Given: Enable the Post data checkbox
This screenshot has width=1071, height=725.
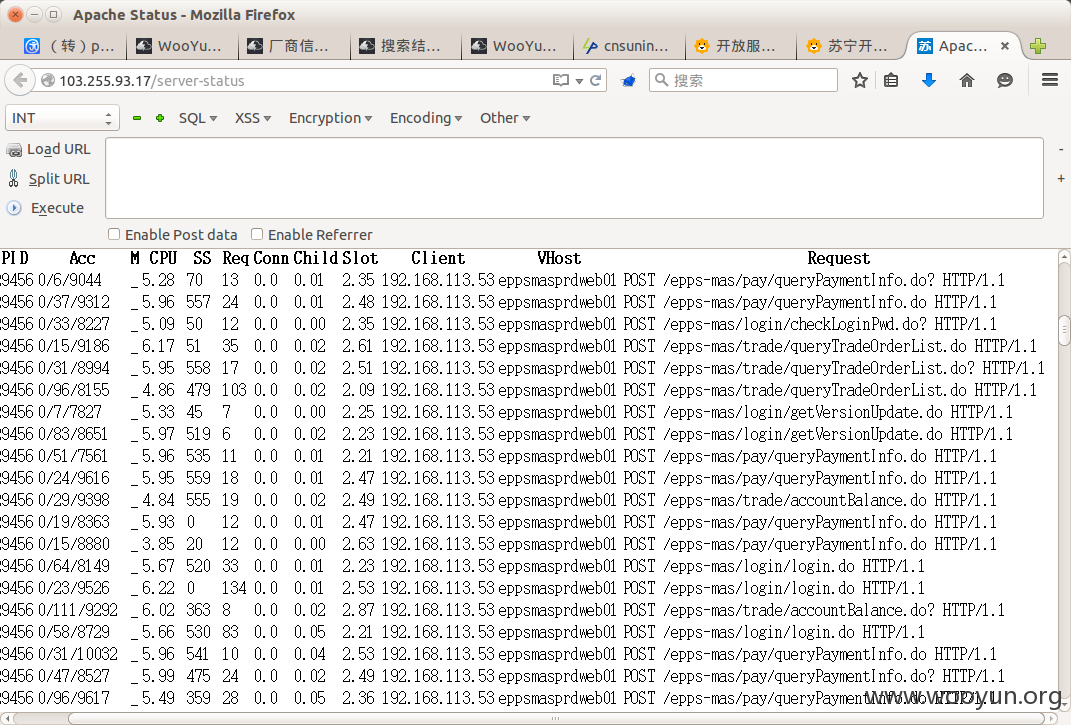Looking at the screenshot, I should (114, 234).
